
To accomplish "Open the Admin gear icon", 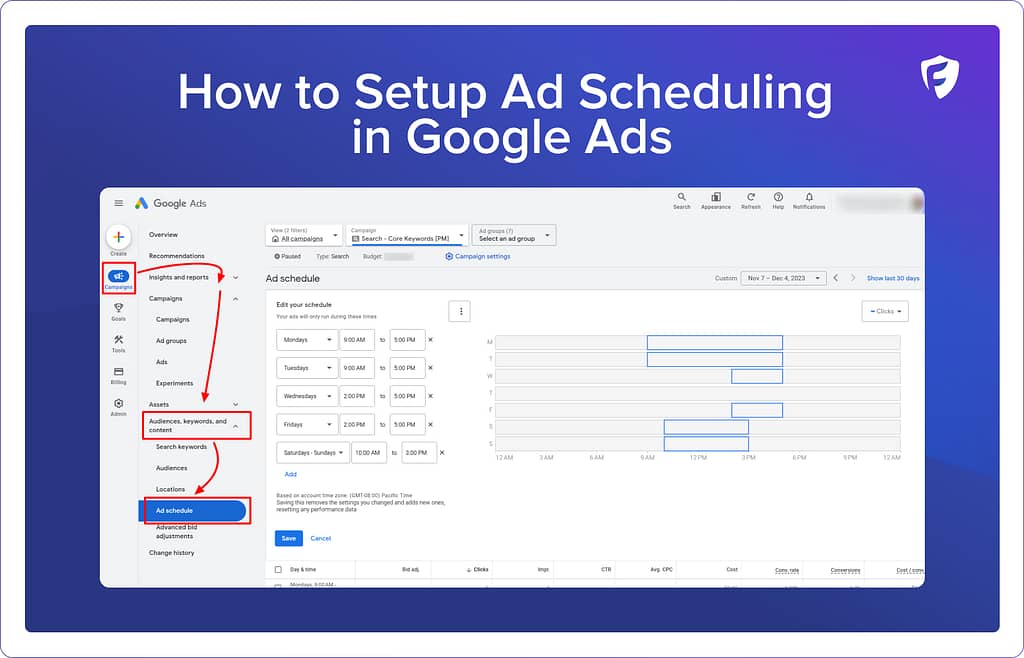I will coord(118,404).
